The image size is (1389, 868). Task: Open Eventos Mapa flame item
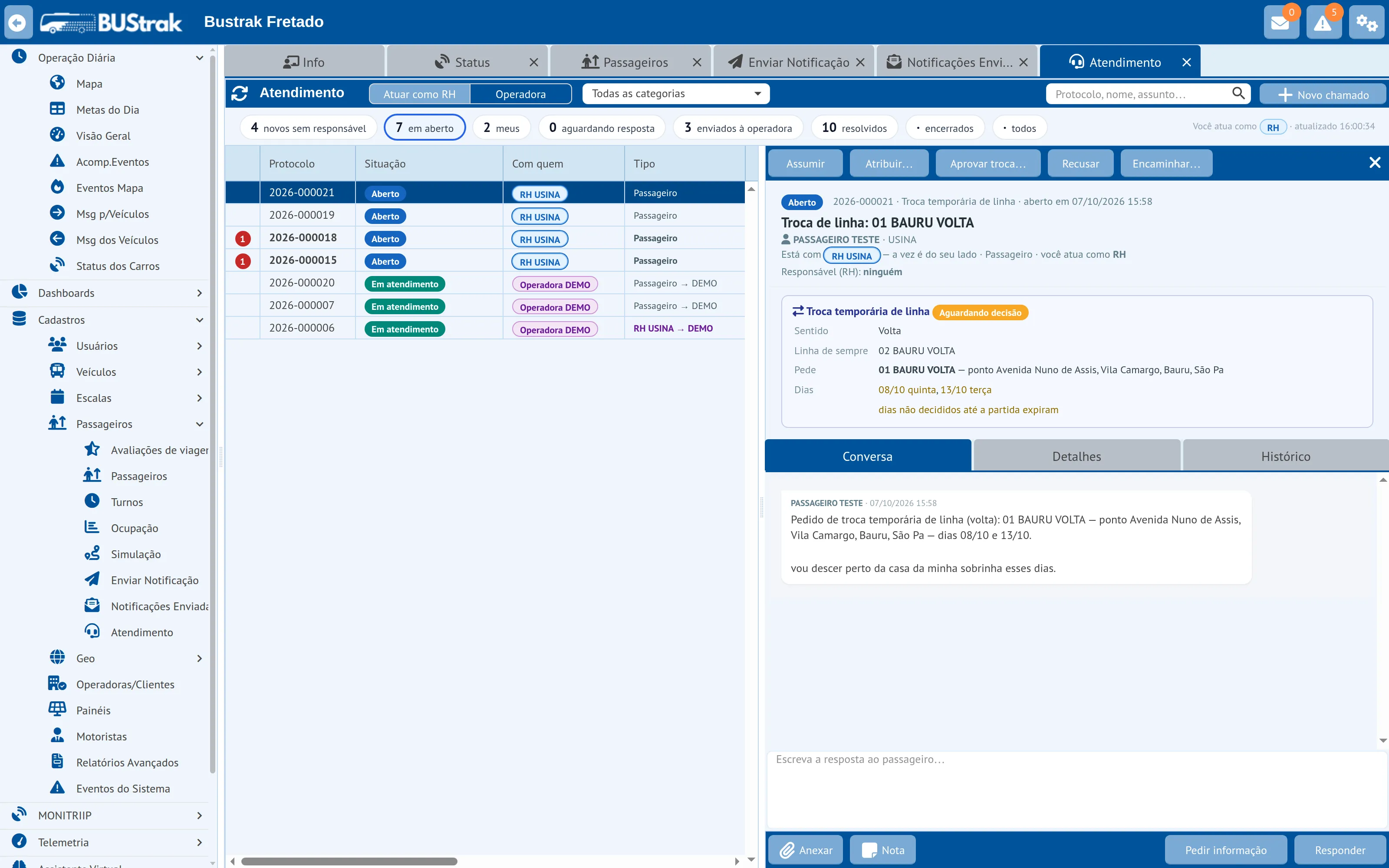pos(110,188)
